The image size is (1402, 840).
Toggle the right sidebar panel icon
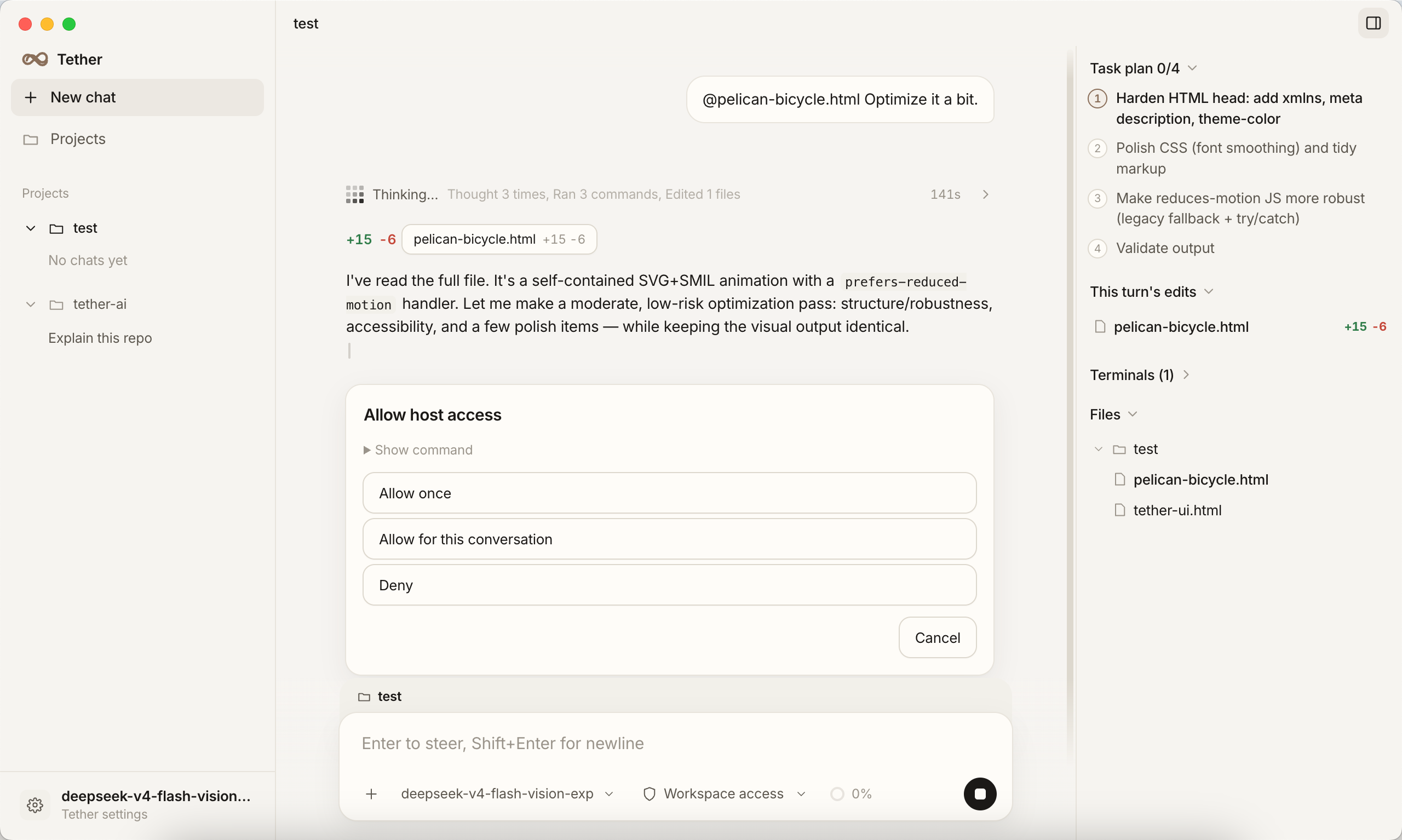[x=1373, y=23]
